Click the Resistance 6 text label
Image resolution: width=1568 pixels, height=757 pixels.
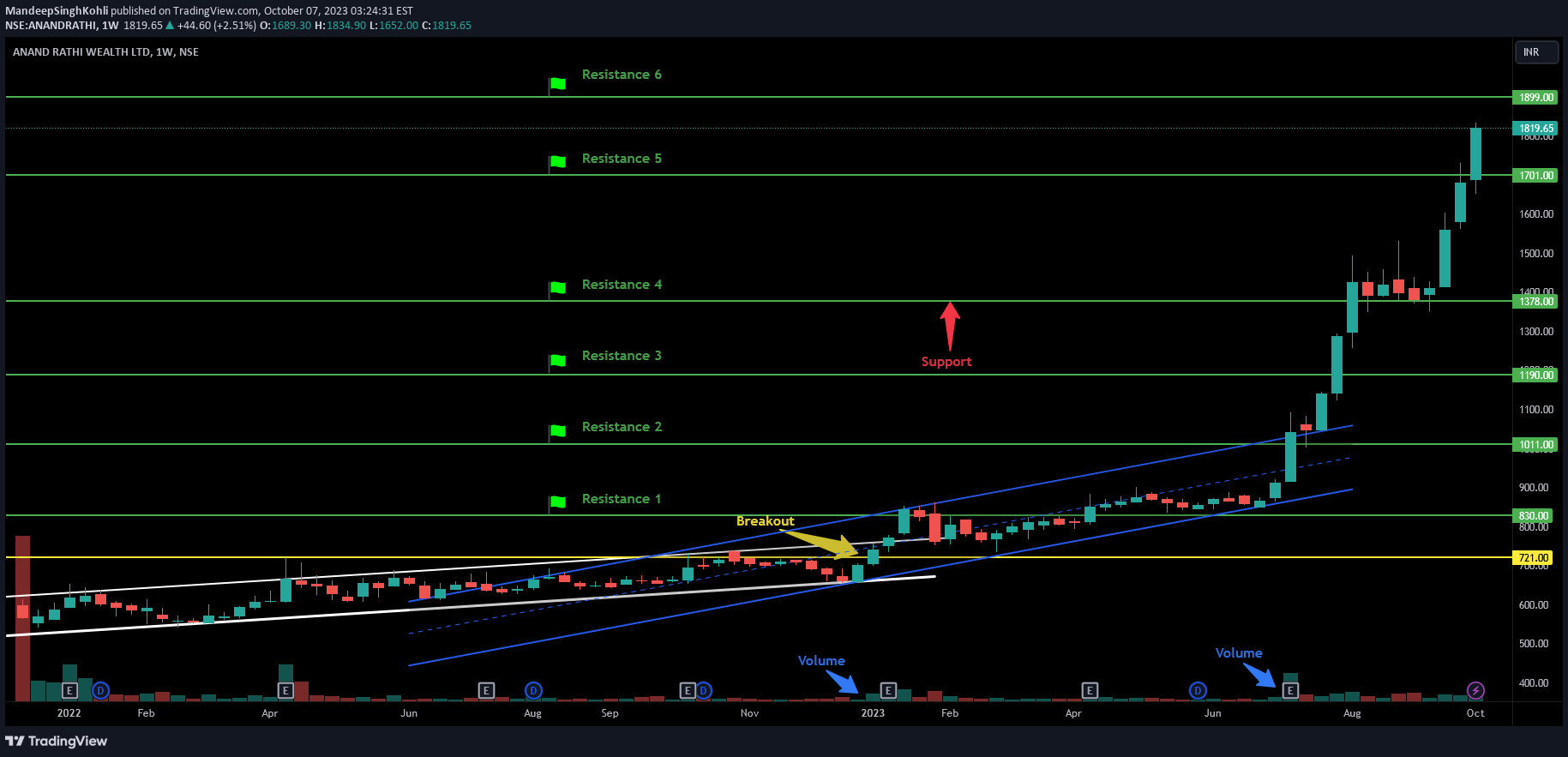(622, 75)
